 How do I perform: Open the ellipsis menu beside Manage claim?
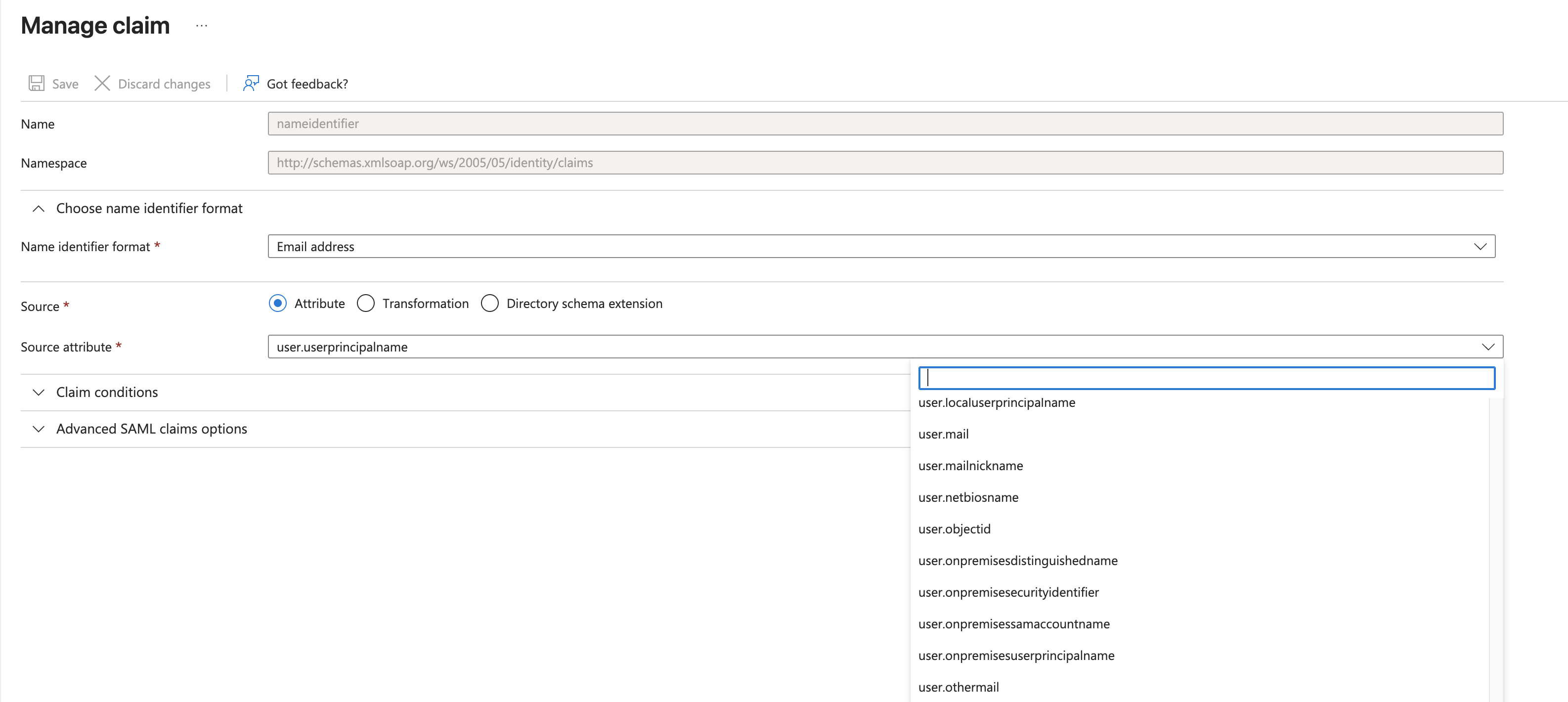pyautogui.click(x=202, y=26)
